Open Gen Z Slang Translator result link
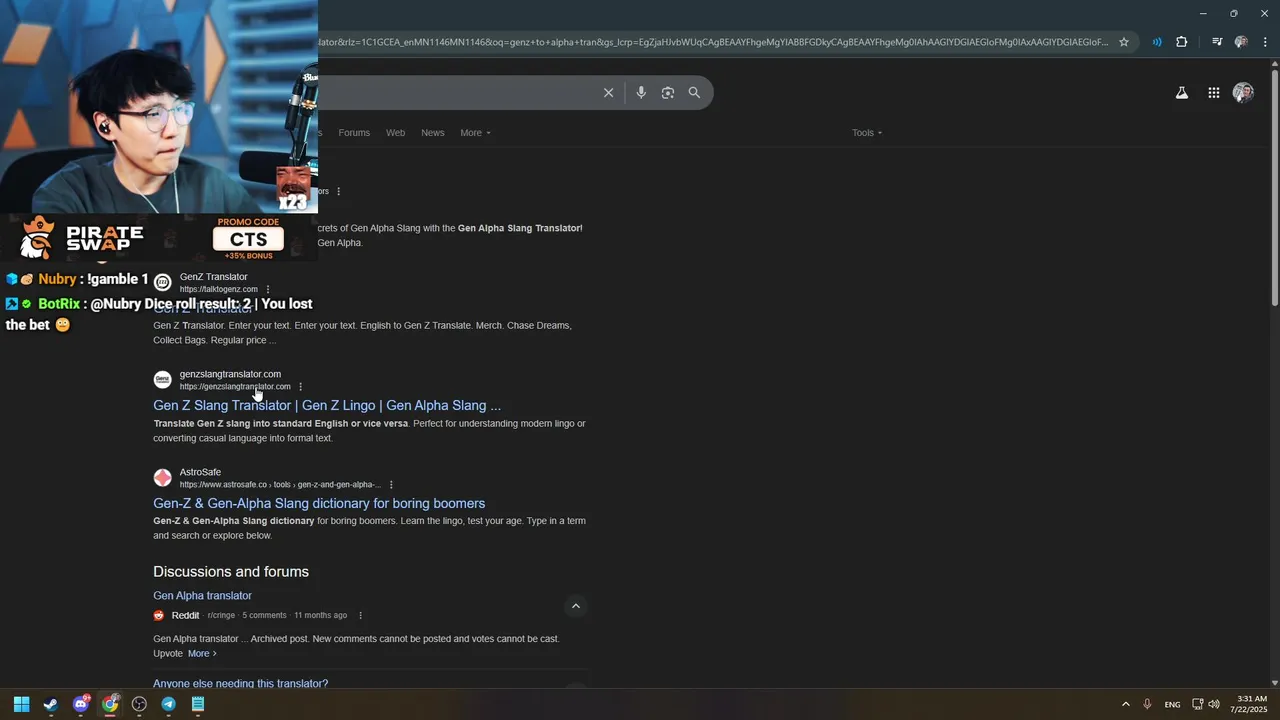Viewport: 1280px width, 720px height. (x=327, y=405)
